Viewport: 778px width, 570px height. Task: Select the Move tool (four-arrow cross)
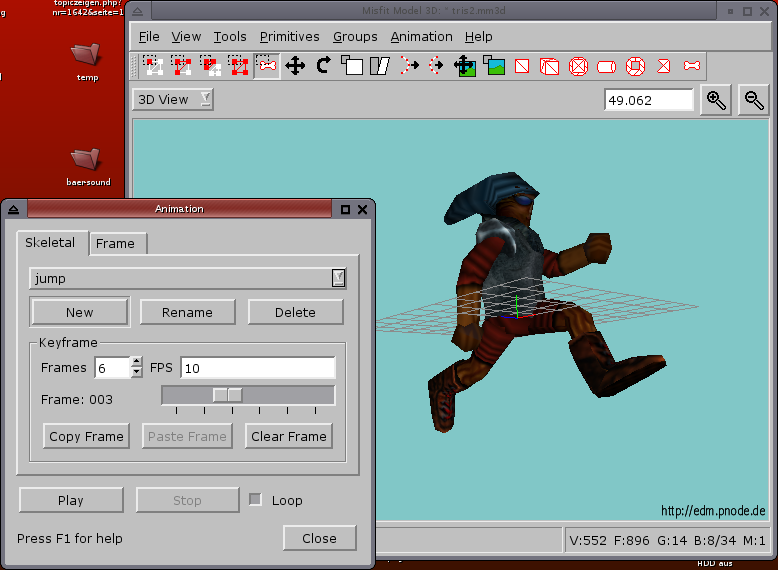tap(295, 65)
